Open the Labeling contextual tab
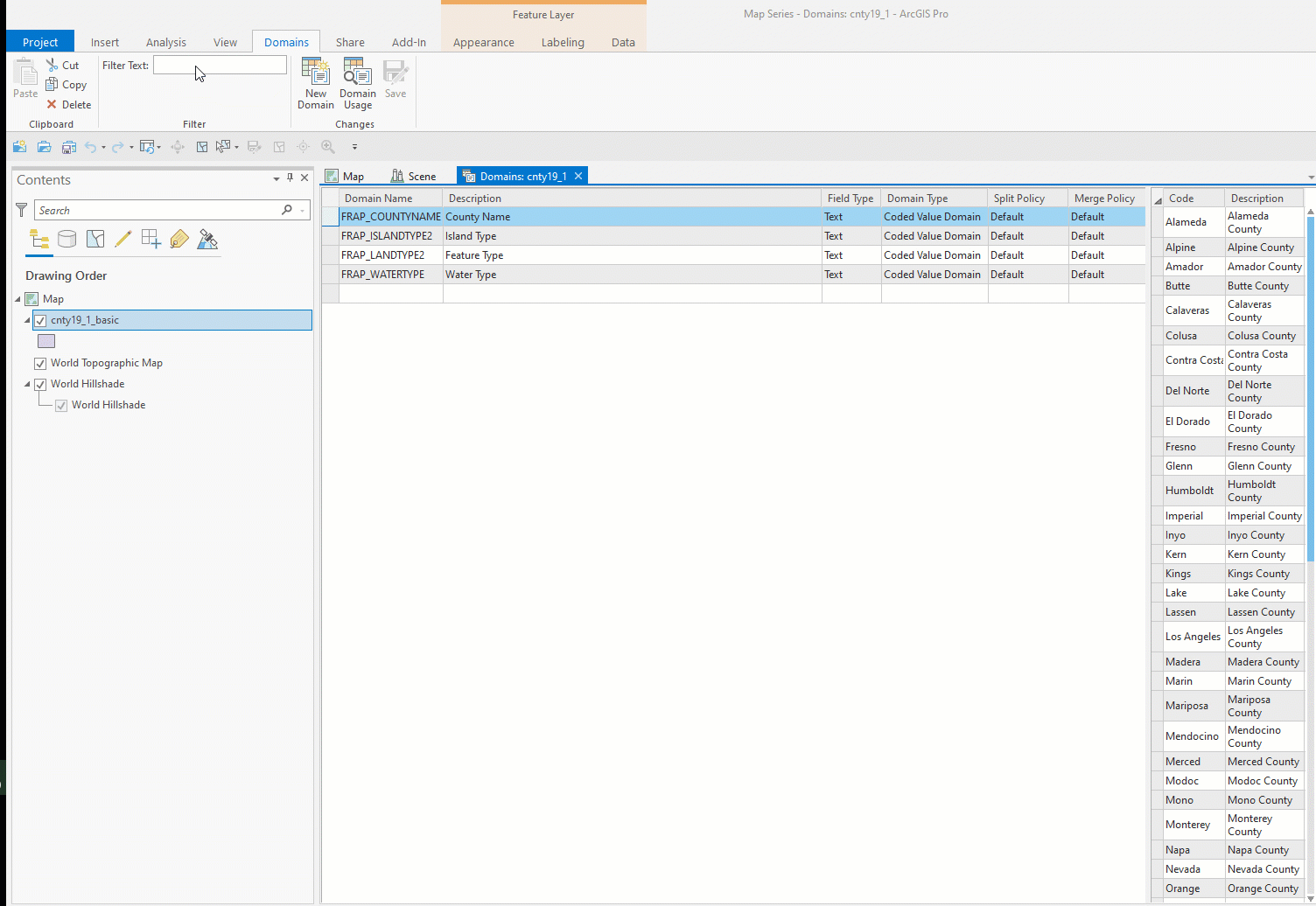This screenshot has height=906, width=1316. click(563, 42)
